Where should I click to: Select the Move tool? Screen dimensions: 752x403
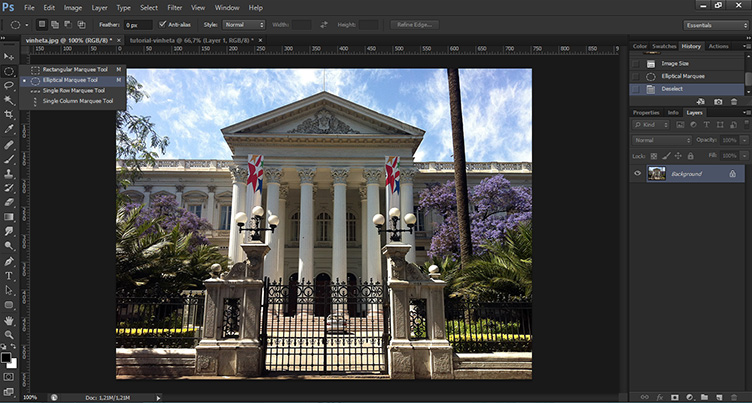(x=8, y=57)
